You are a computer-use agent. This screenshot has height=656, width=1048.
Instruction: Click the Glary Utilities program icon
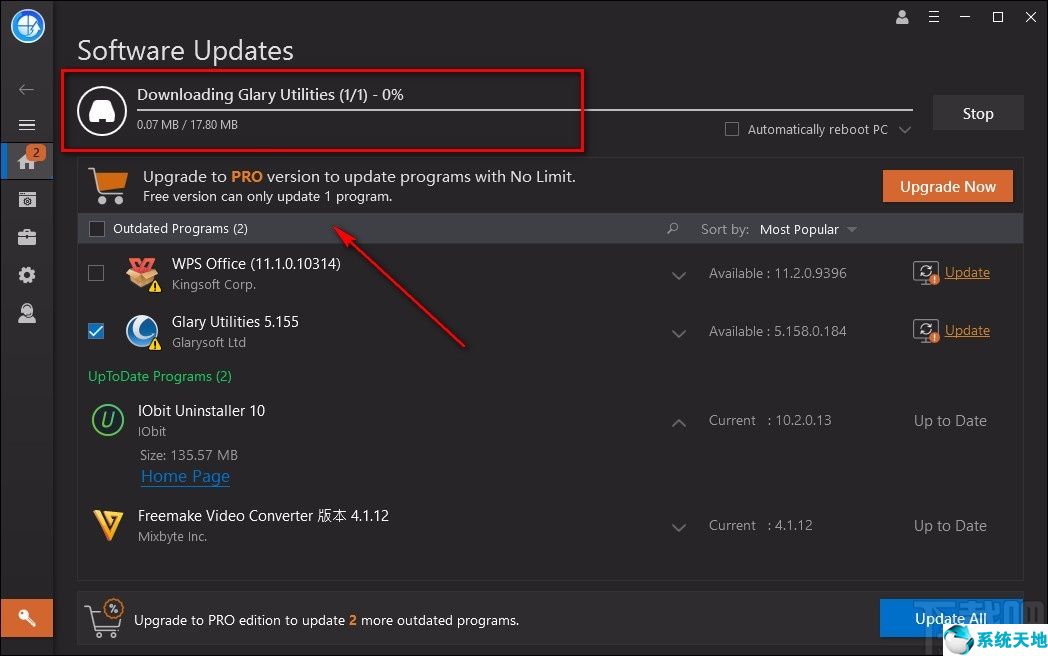pyautogui.click(x=142, y=332)
